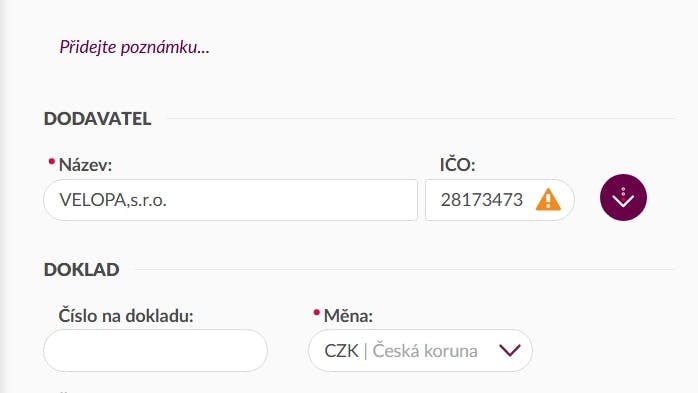
Task: Click the orange warning triangle in IČO field
Action: [x=548, y=199]
